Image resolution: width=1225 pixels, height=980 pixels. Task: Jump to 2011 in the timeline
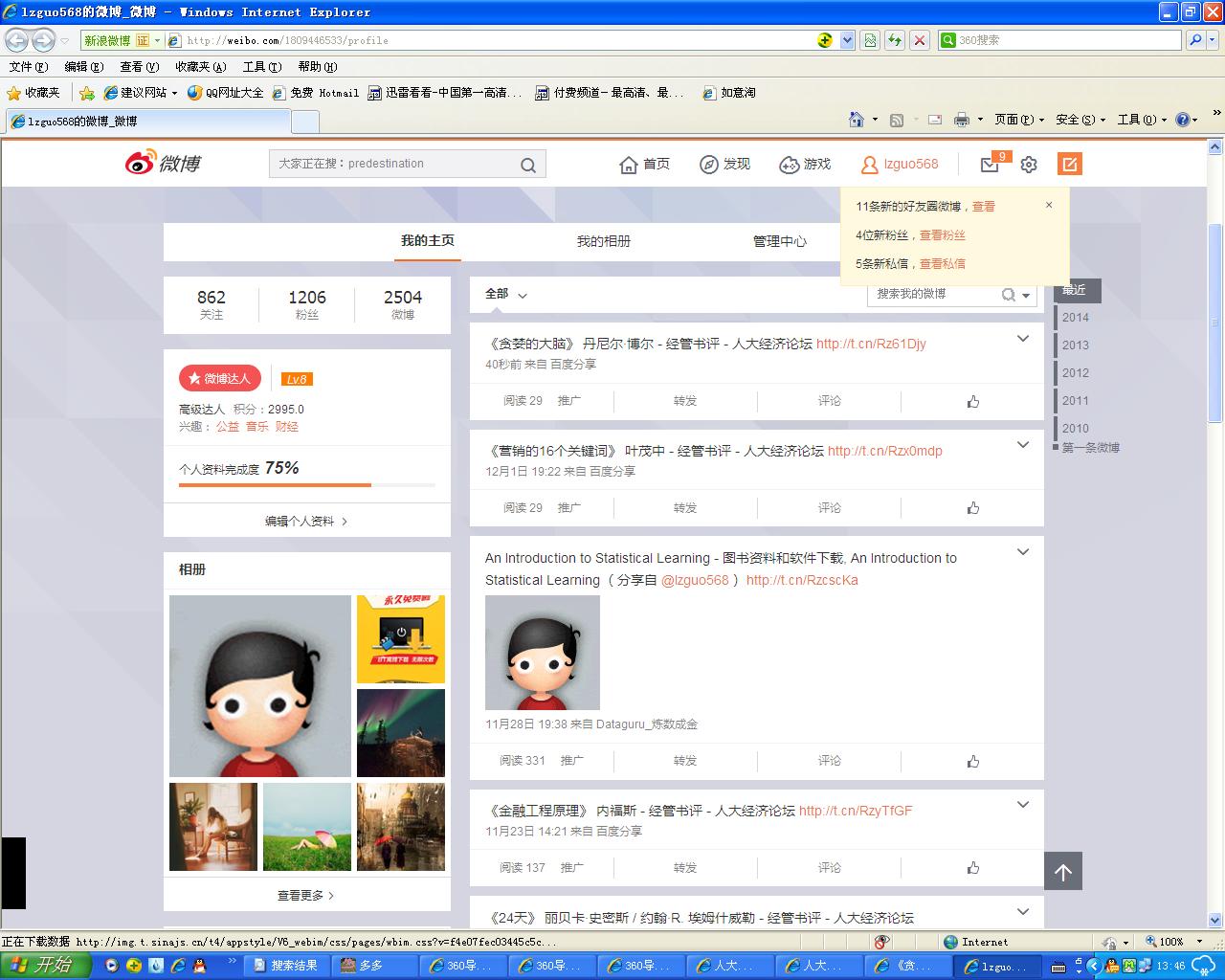point(1076,401)
